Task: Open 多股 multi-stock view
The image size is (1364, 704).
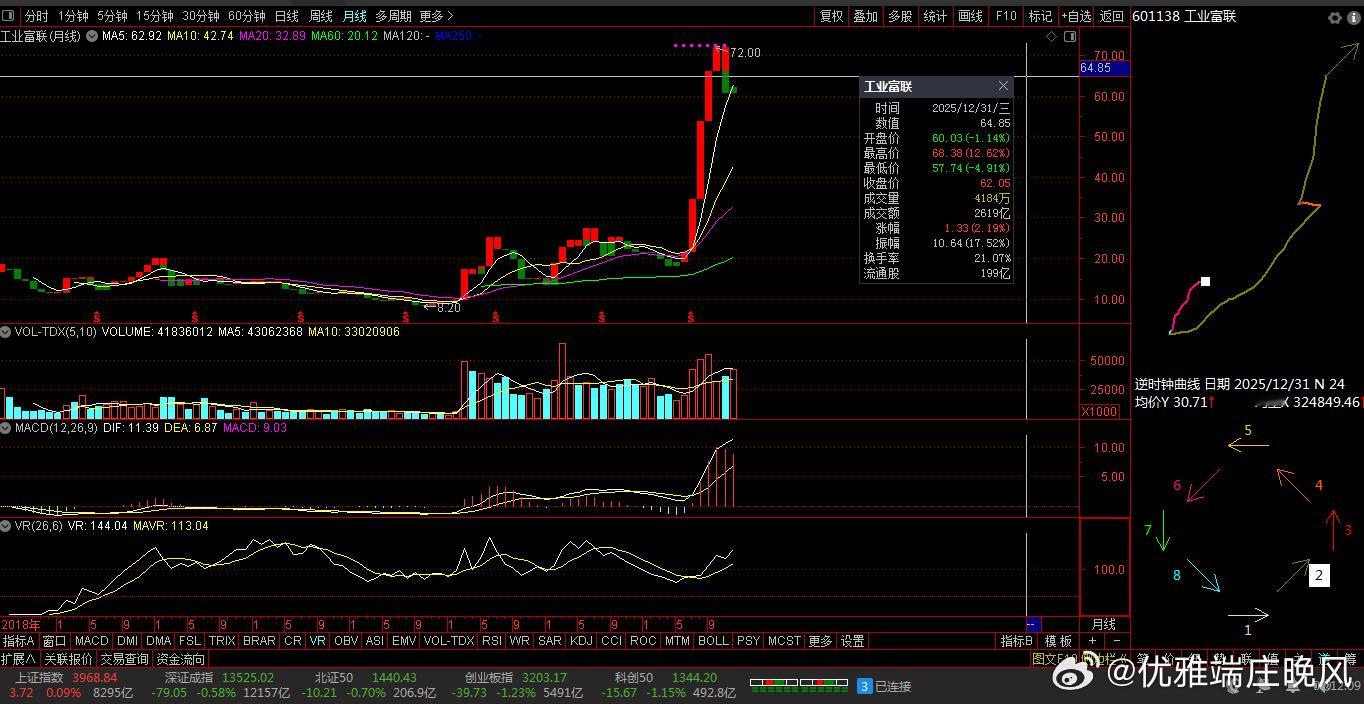Action: pos(900,16)
